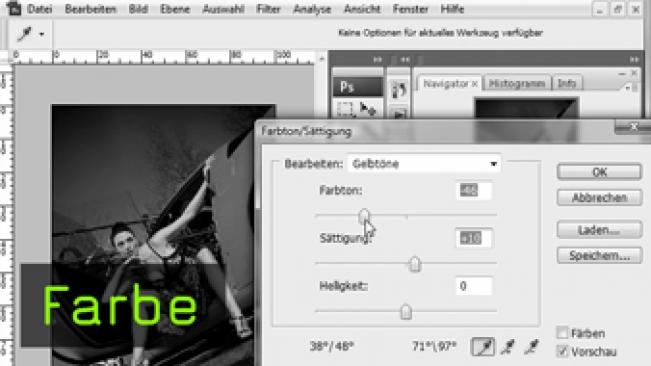The width and height of the screenshot is (651, 366).
Task: Select the eyedropper sample tool in dialog
Action: pos(483,346)
